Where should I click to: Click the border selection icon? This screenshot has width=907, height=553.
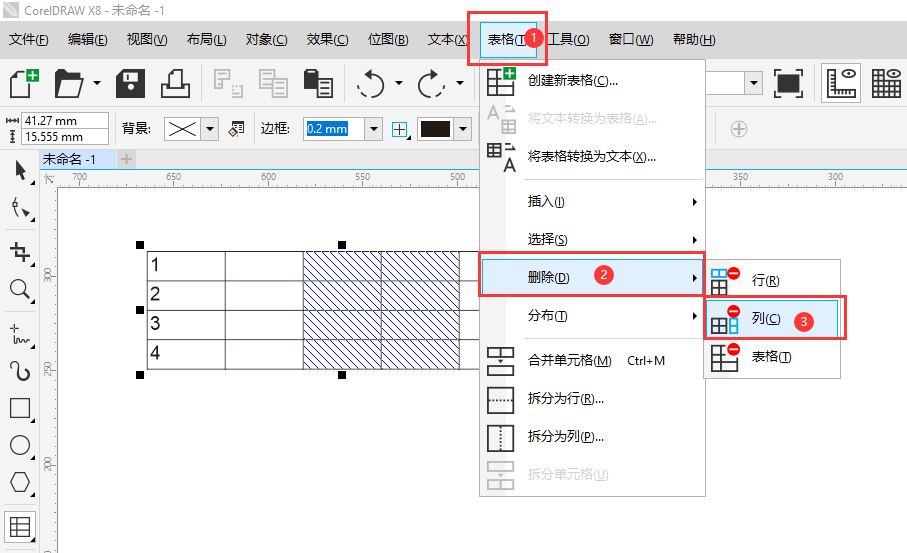[400, 129]
